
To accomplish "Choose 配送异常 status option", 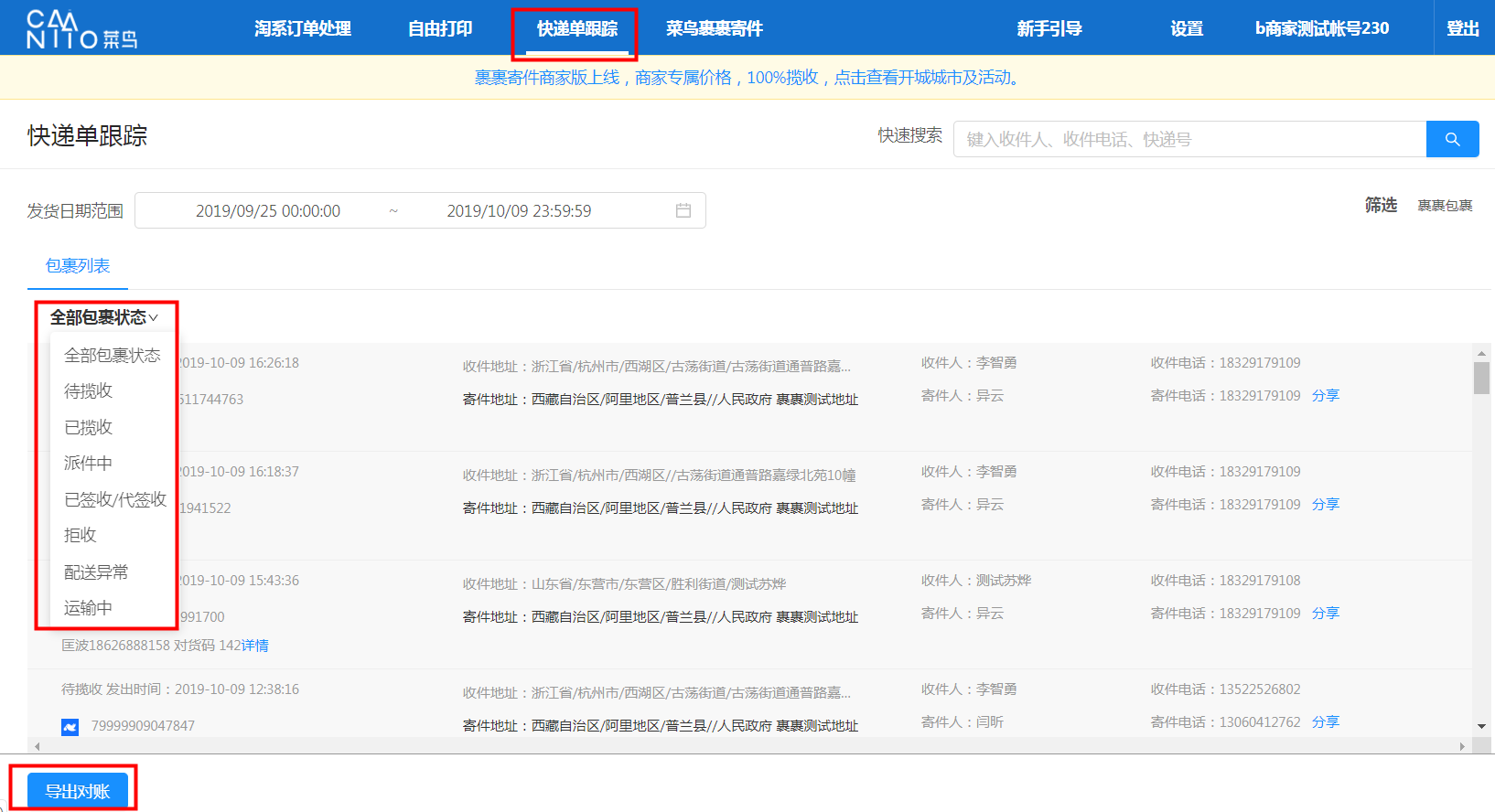I will point(96,572).
